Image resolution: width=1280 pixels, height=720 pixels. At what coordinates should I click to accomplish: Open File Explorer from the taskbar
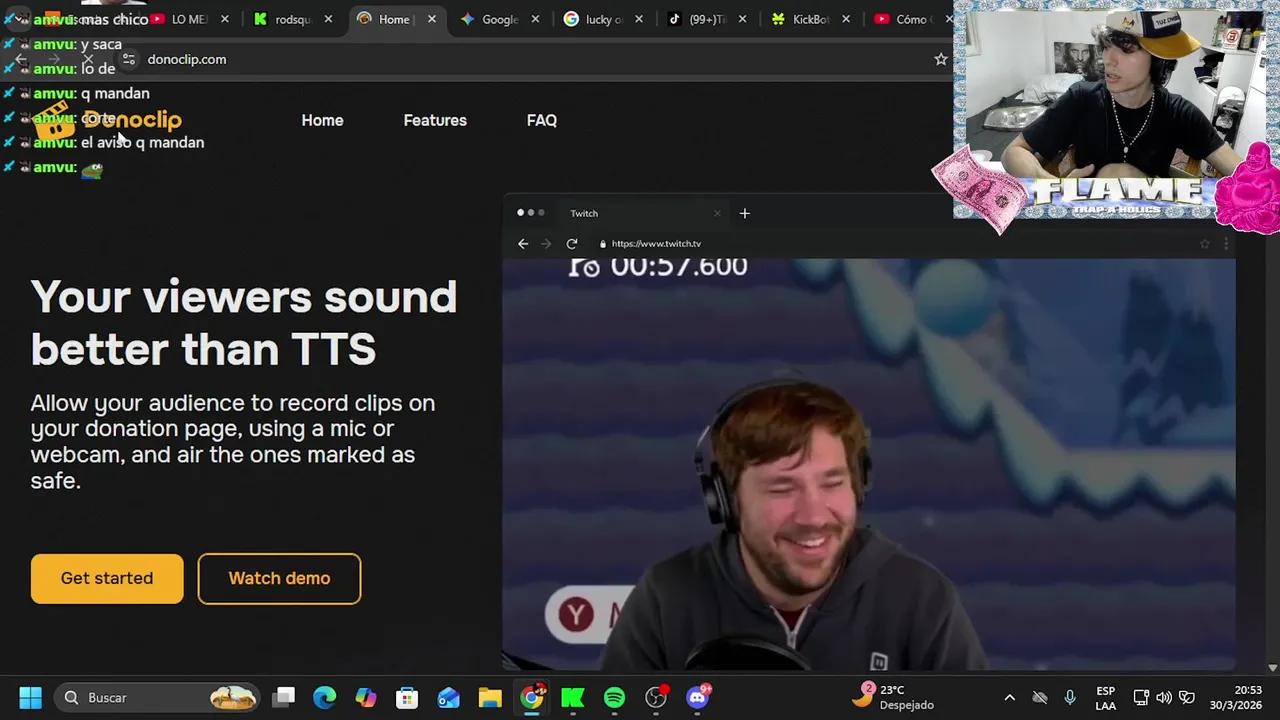click(490, 697)
